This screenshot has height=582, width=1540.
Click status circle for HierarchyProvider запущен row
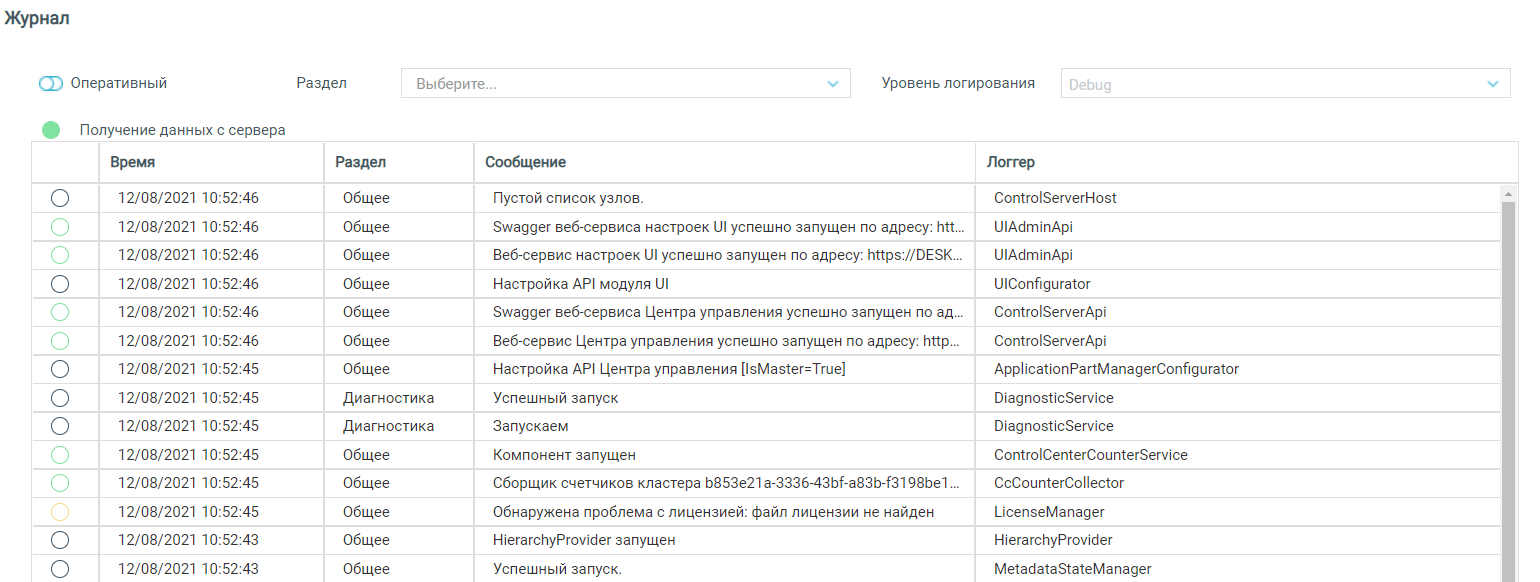[x=60, y=540]
